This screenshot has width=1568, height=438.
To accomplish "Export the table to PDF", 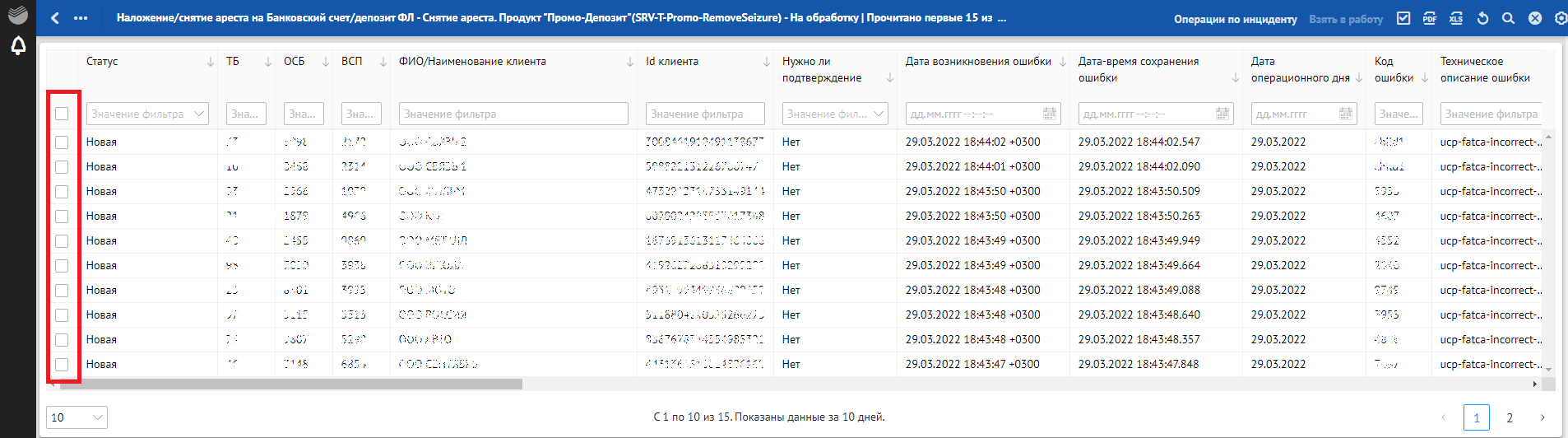I will coord(1430,18).
